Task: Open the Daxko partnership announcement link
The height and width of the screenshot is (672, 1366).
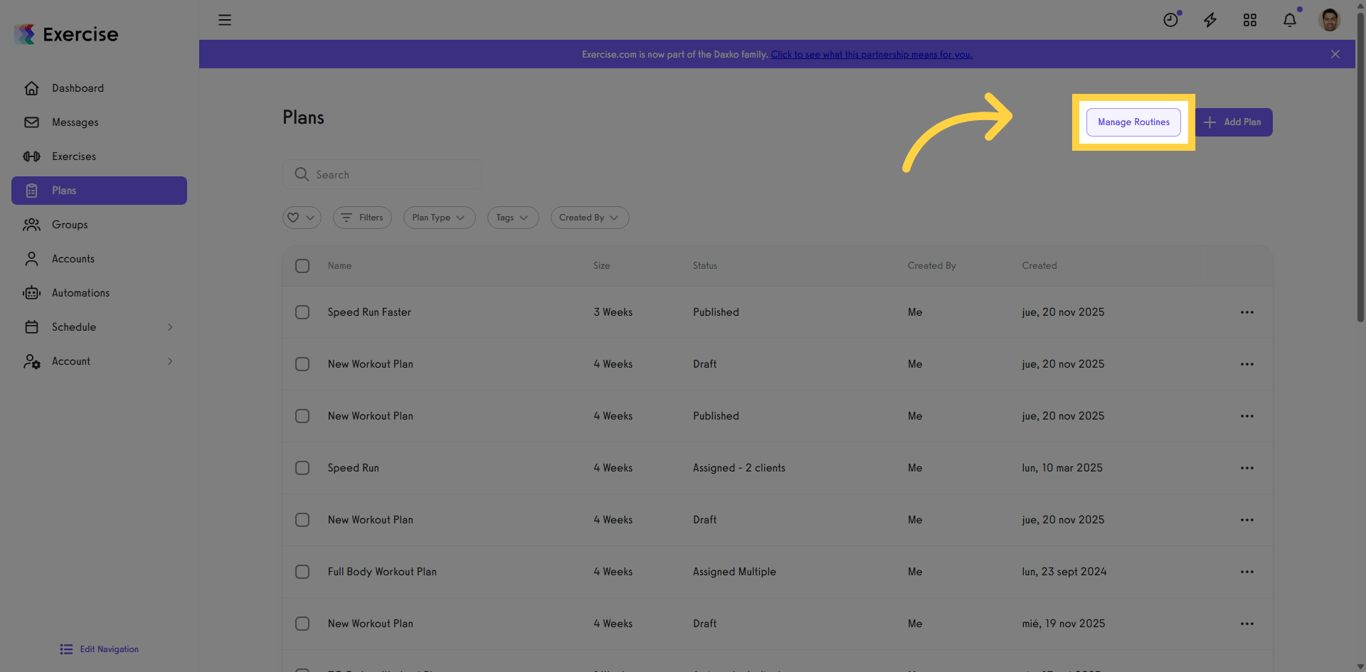Action: (x=871, y=54)
